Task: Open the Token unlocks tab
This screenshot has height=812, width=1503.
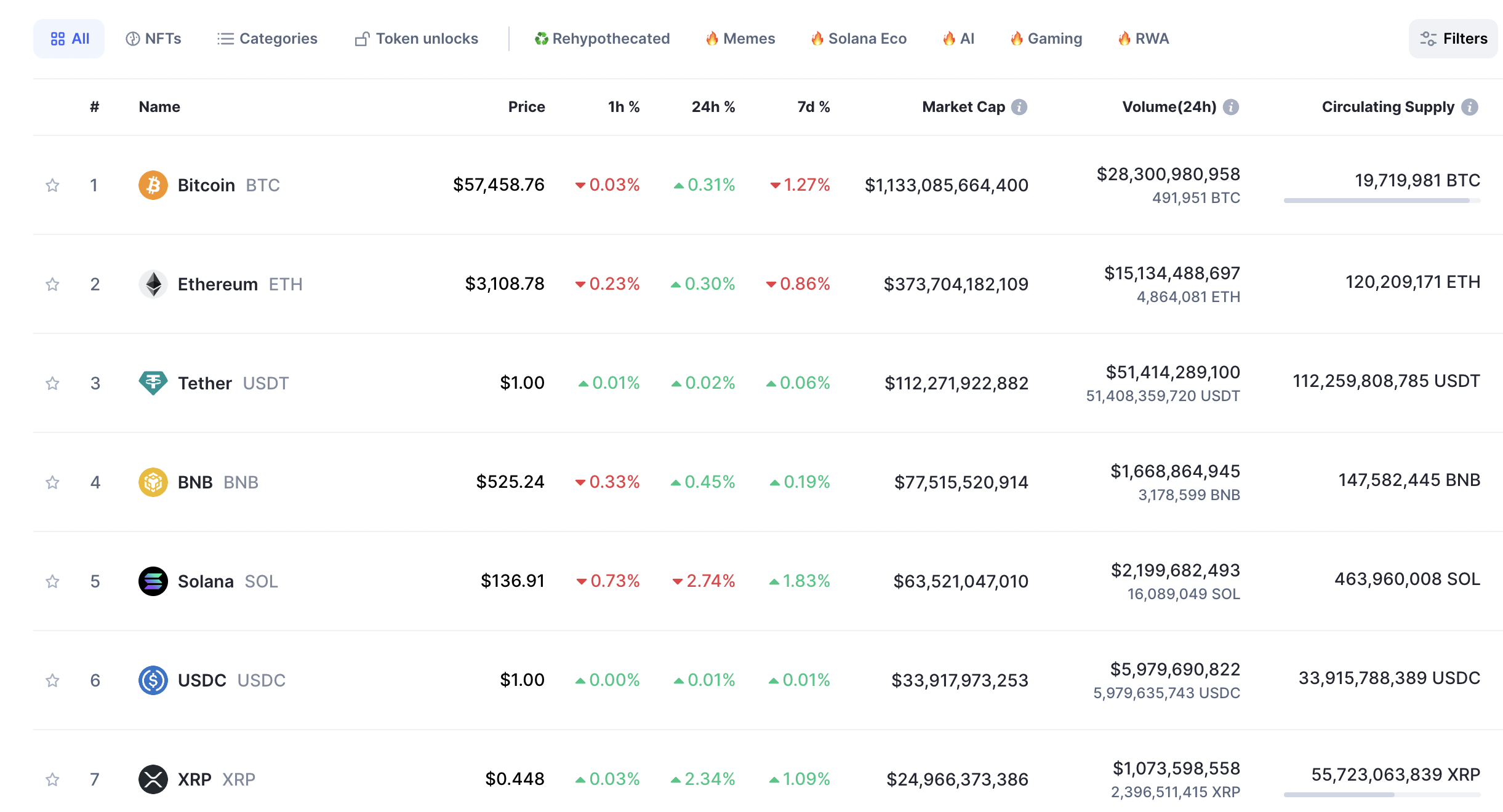Action: (x=416, y=39)
